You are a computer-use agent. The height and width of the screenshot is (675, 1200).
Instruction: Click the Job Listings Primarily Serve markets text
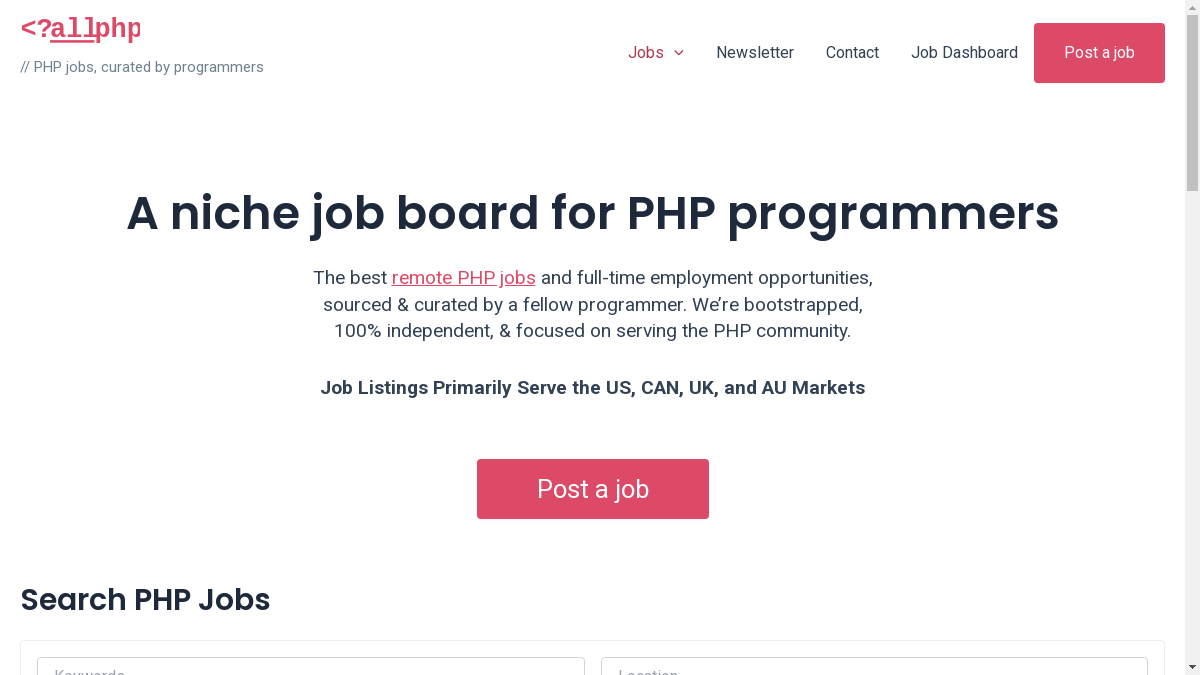(x=592, y=388)
